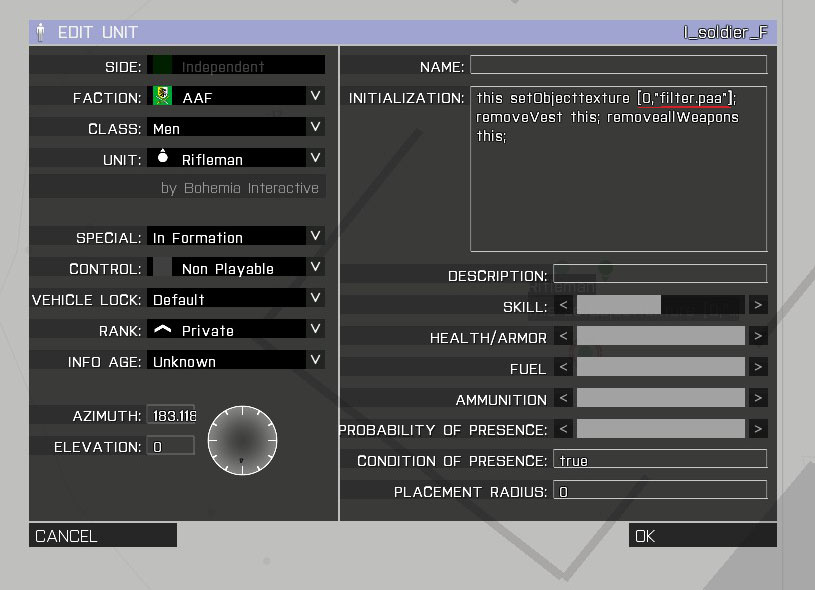The image size is (815, 590).
Task: Decrease Ammunition with left arrow
Action: click(563, 398)
